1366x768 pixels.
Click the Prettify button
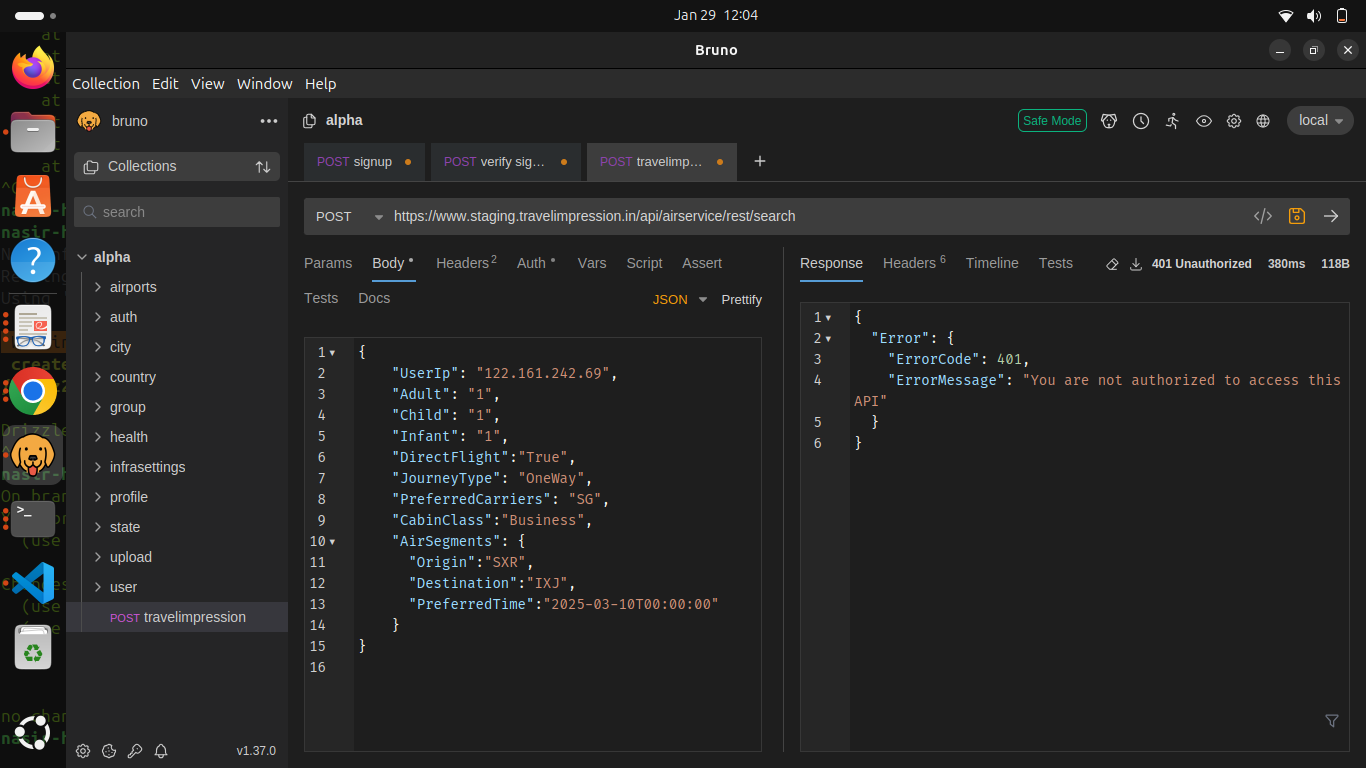(x=741, y=299)
